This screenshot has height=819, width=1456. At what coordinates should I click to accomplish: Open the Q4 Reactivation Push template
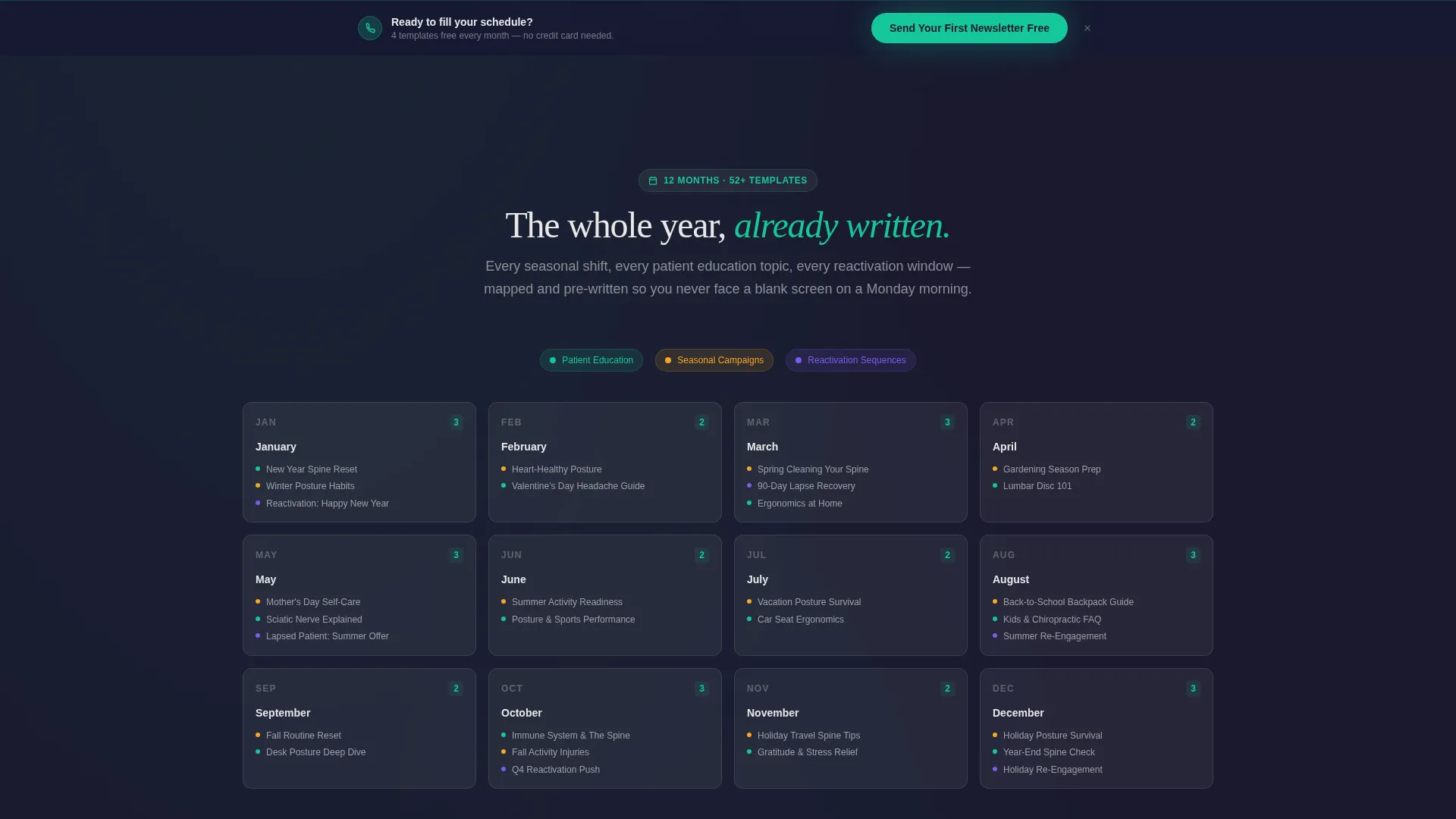(556, 770)
